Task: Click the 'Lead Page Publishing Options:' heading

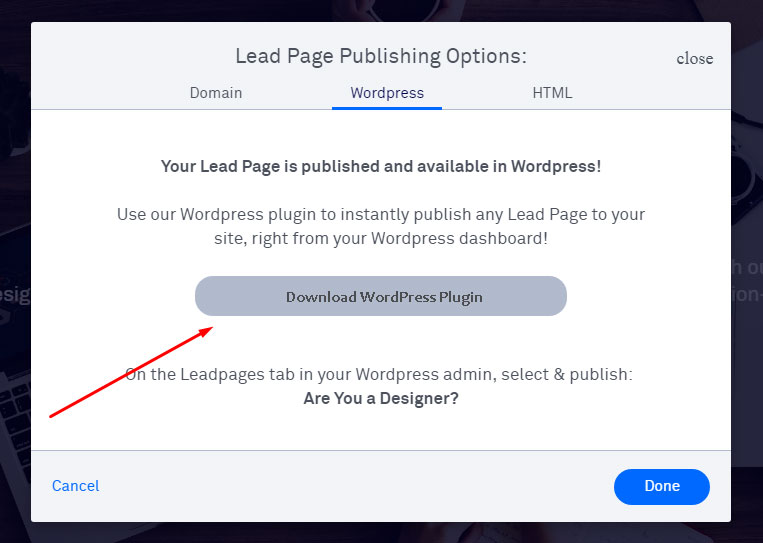Action: [381, 56]
